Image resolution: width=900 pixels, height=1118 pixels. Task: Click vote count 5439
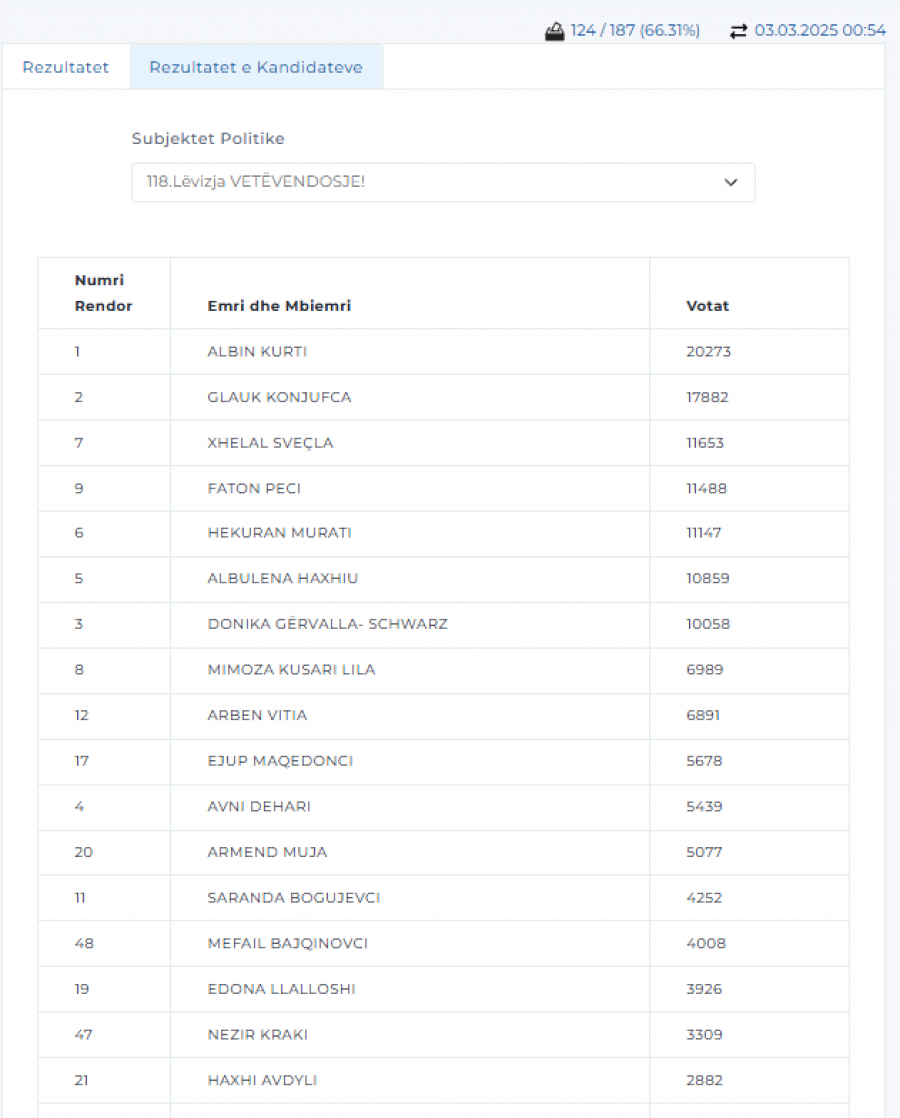704,806
